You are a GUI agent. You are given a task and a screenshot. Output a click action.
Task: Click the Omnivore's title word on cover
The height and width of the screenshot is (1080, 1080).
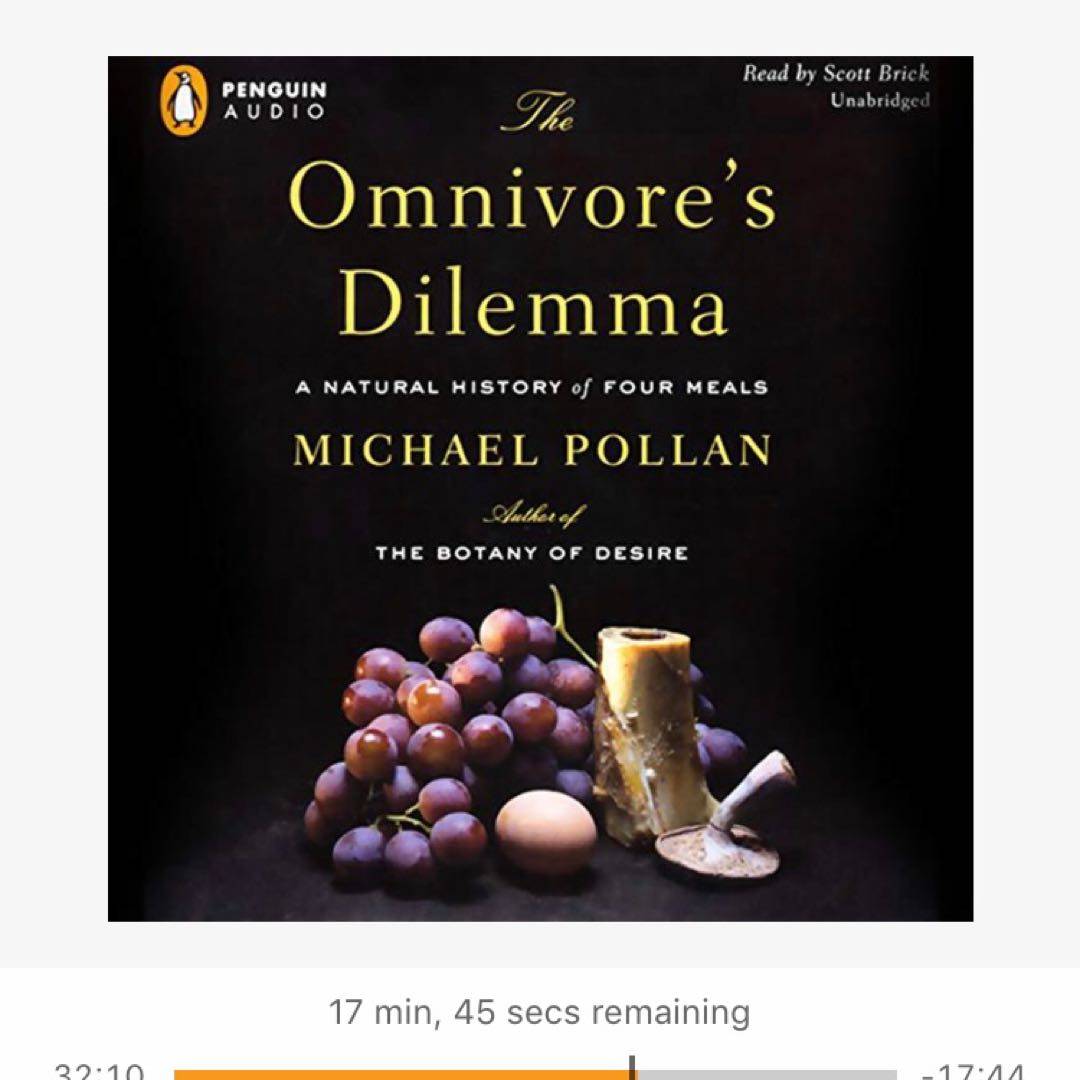click(x=533, y=196)
